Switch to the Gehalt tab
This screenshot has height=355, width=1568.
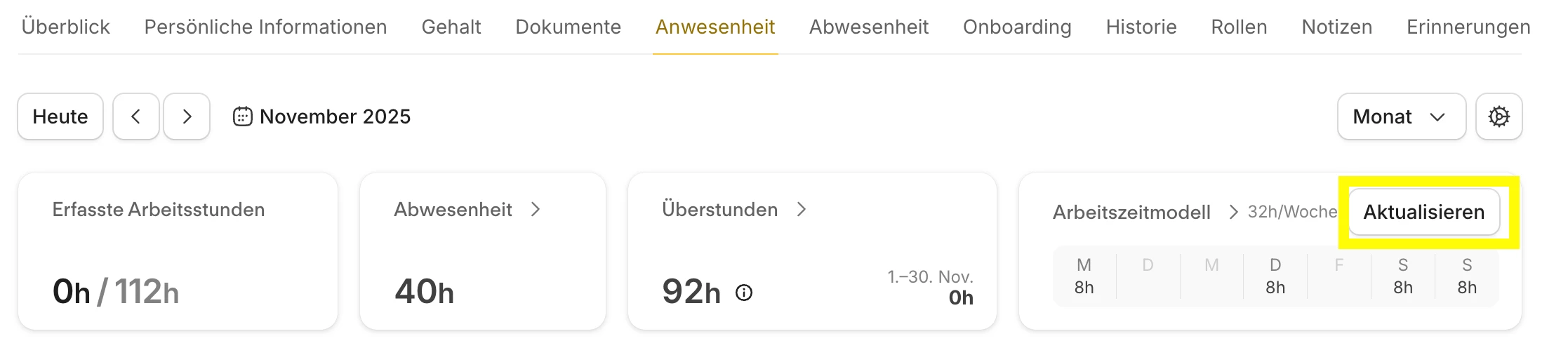pyautogui.click(x=451, y=27)
